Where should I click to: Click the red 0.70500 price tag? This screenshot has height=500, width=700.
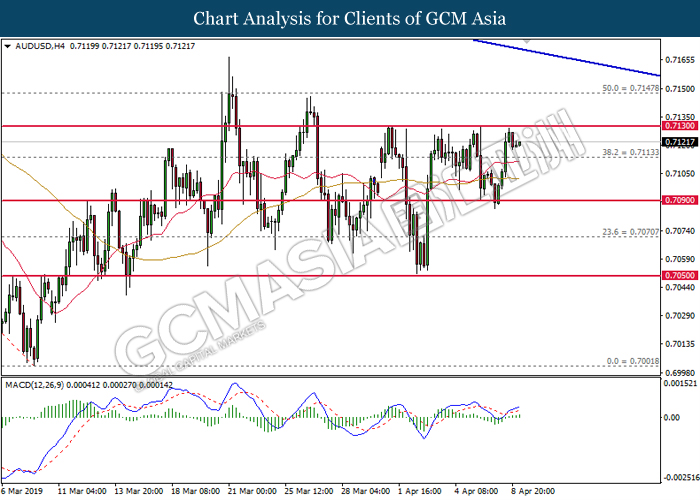click(x=680, y=275)
